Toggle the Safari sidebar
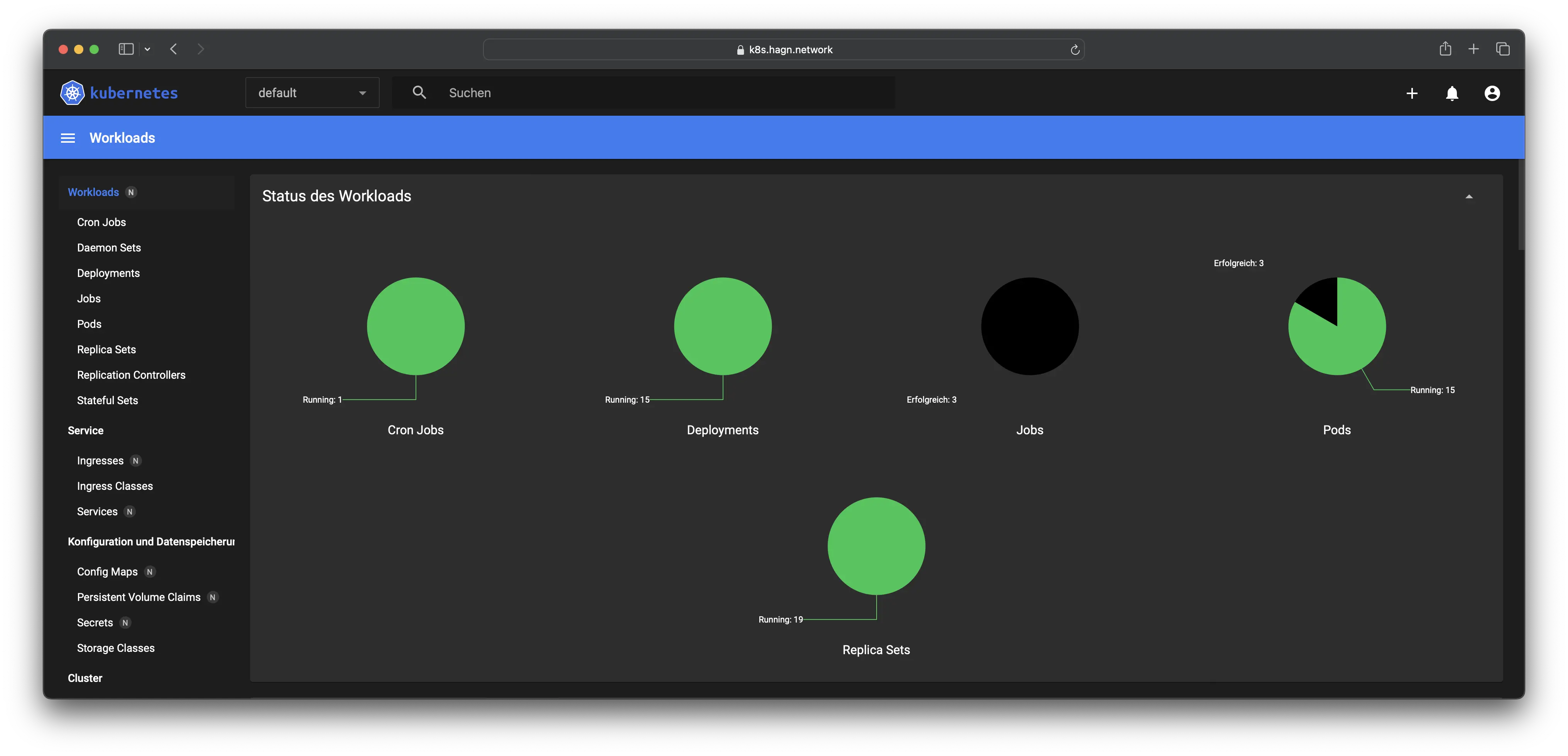 coord(125,49)
